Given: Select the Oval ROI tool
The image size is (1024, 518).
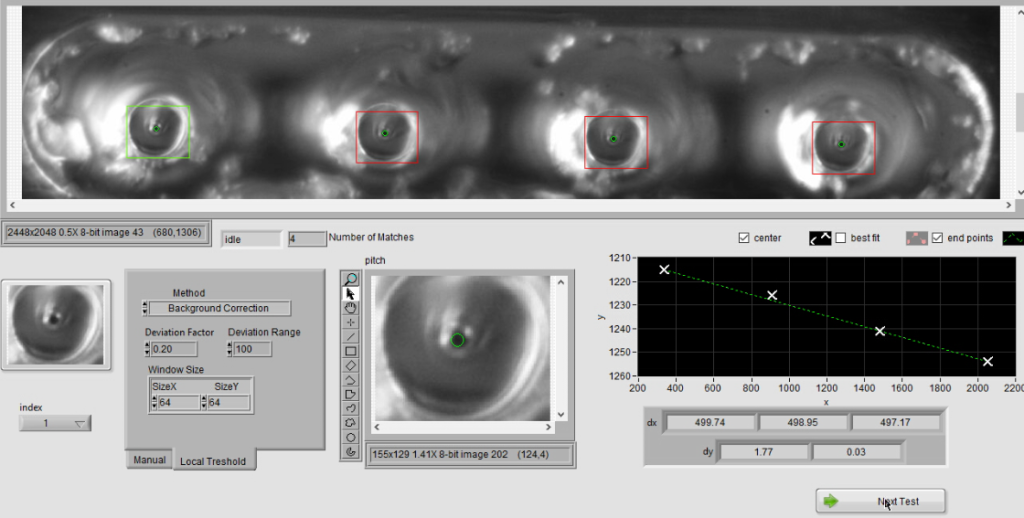Looking at the screenshot, I should pyautogui.click(x=351, y=437).
